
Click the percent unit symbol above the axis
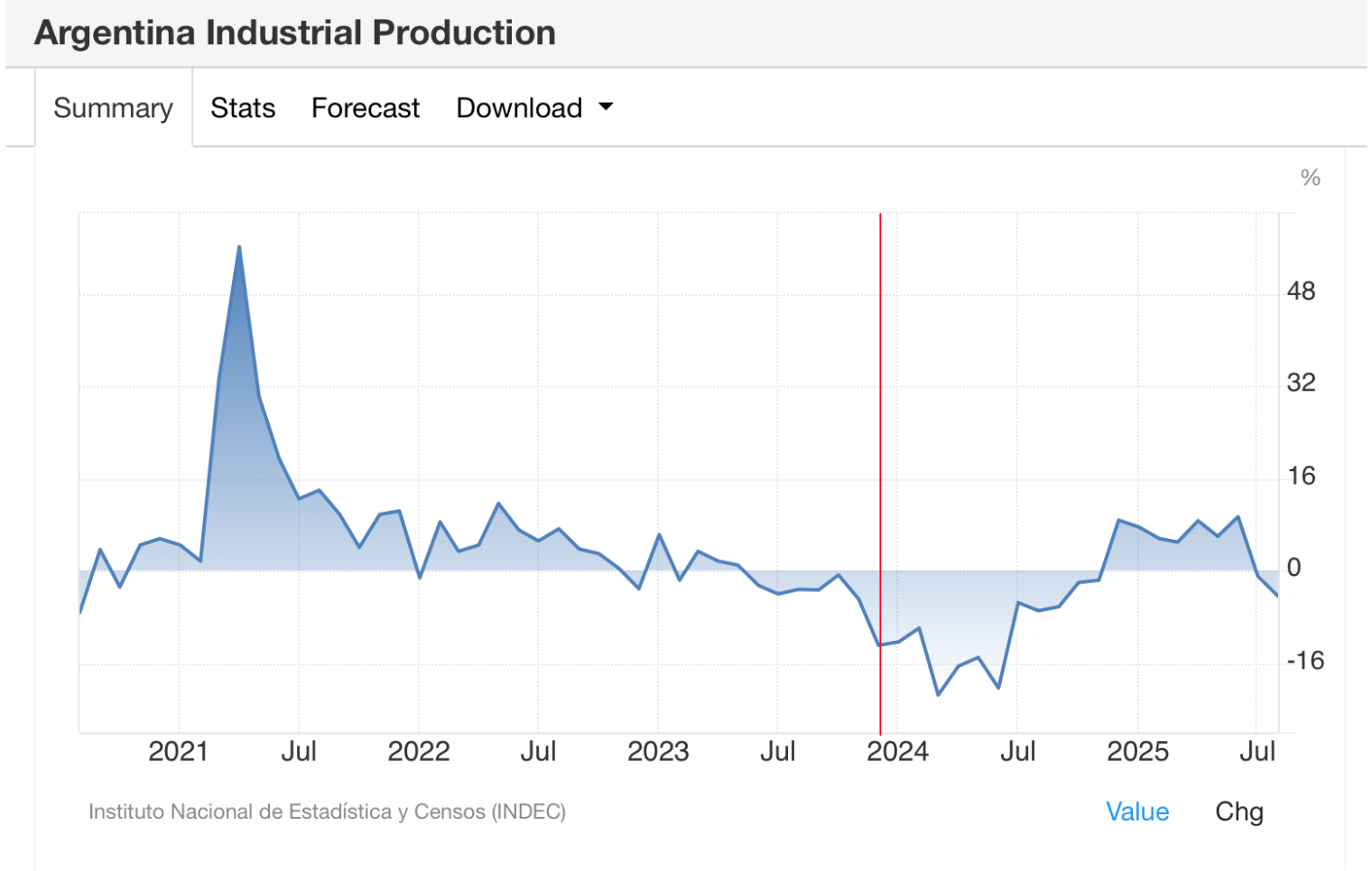click(x=1310, y=178)
